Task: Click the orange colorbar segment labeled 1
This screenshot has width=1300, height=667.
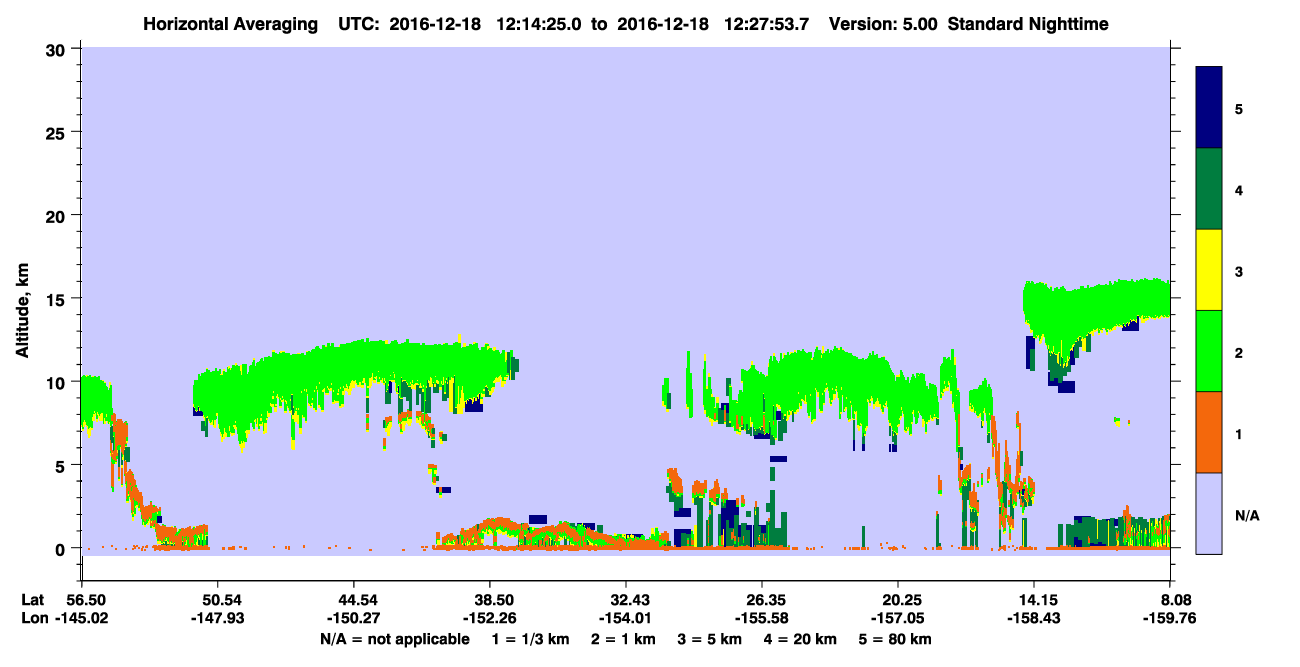Action: coord(1209,432)
